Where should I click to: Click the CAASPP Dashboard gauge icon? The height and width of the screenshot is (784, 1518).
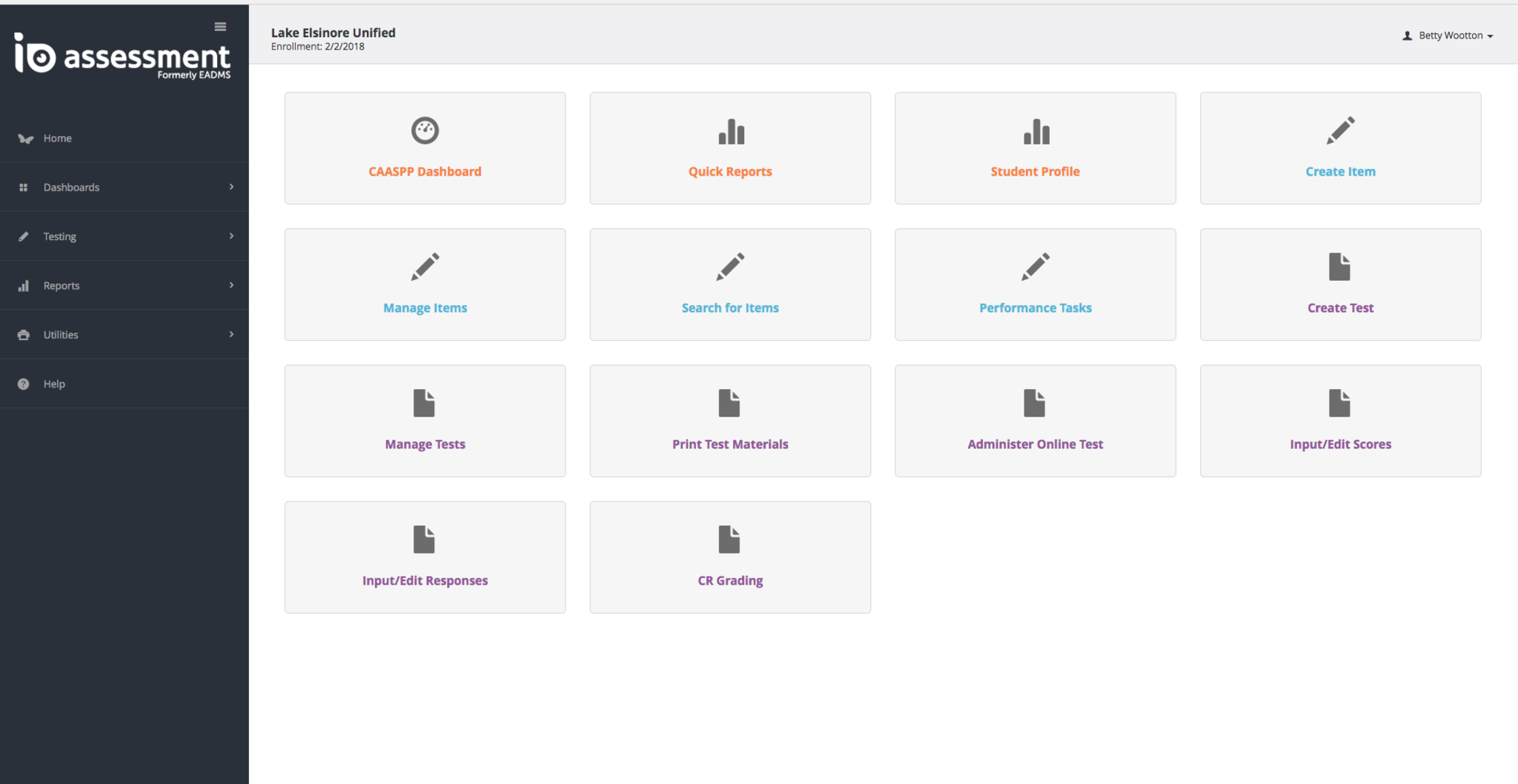coord(425,130)
